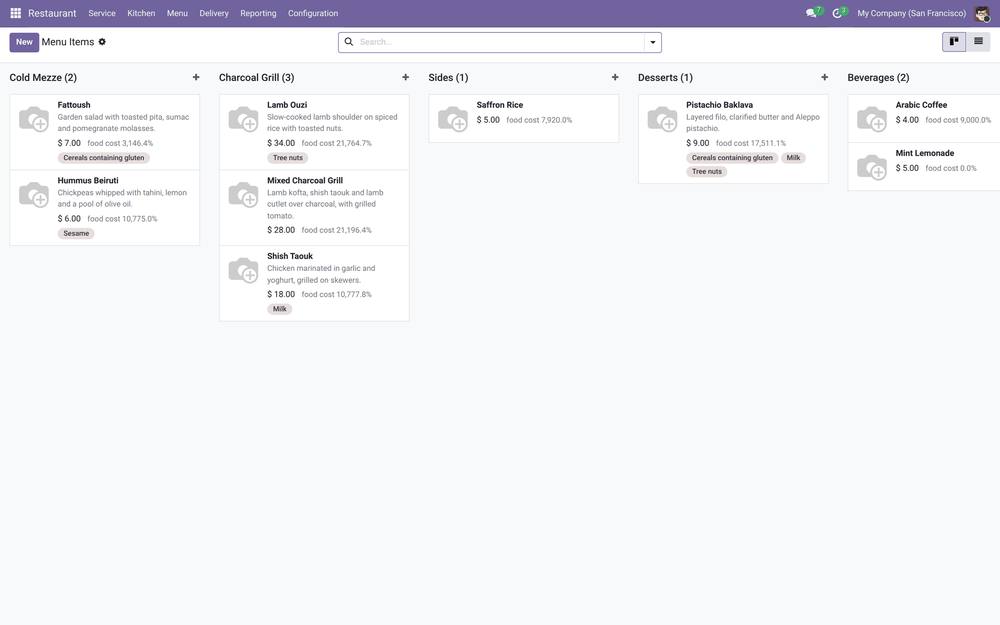The image size is (1000, 625).
Task: Add item in Sides column
Action: point(615,77)
